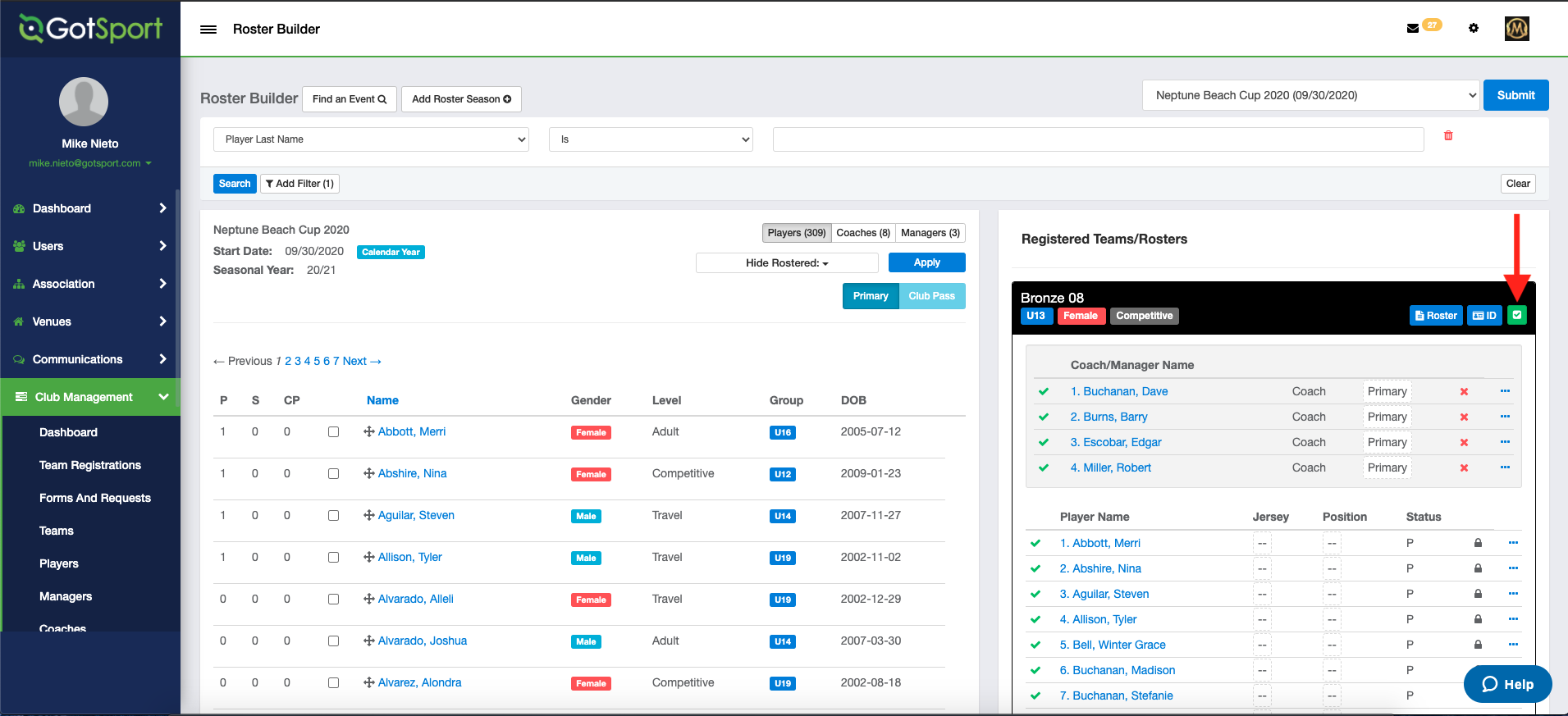Viewport: 1568px width, 716px height.
Task: Delete the filter with the red trash icon
Action: coord(1448,135)
